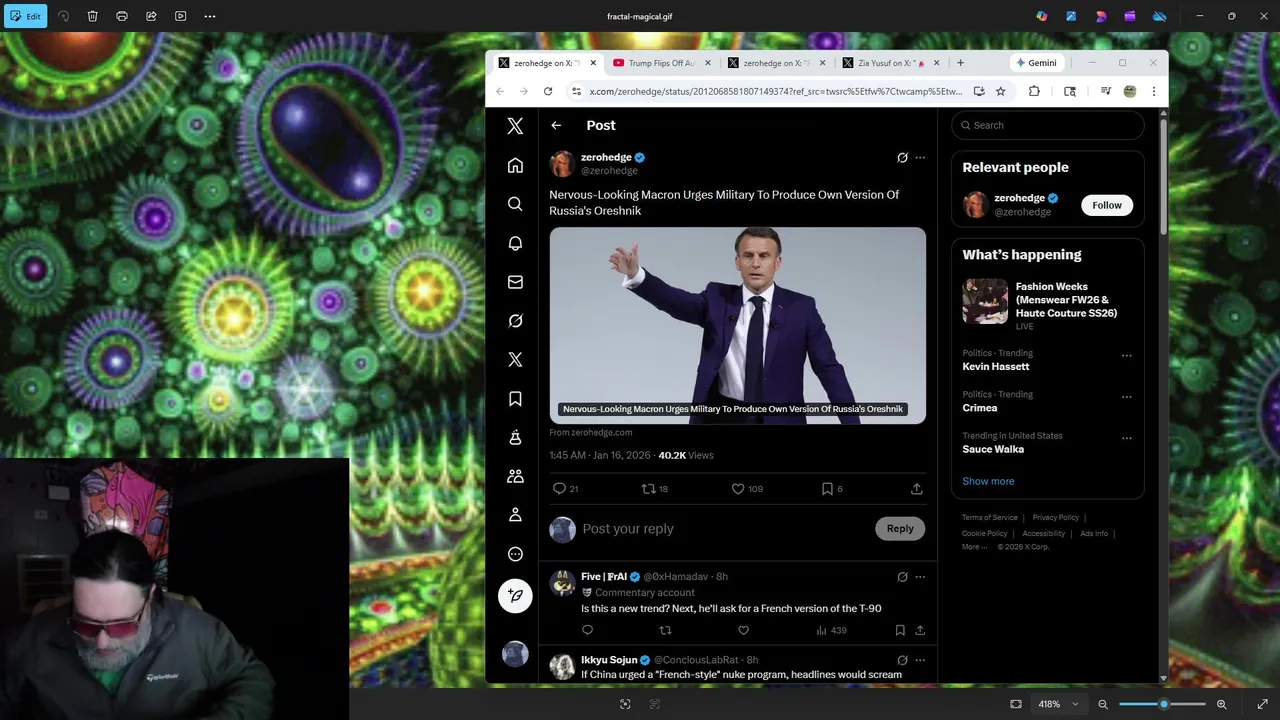The height and width of the screenshot is (720, 1280).
Task: Open Kevin Hassett trend options ellipsis
Action: point(1127,355)
